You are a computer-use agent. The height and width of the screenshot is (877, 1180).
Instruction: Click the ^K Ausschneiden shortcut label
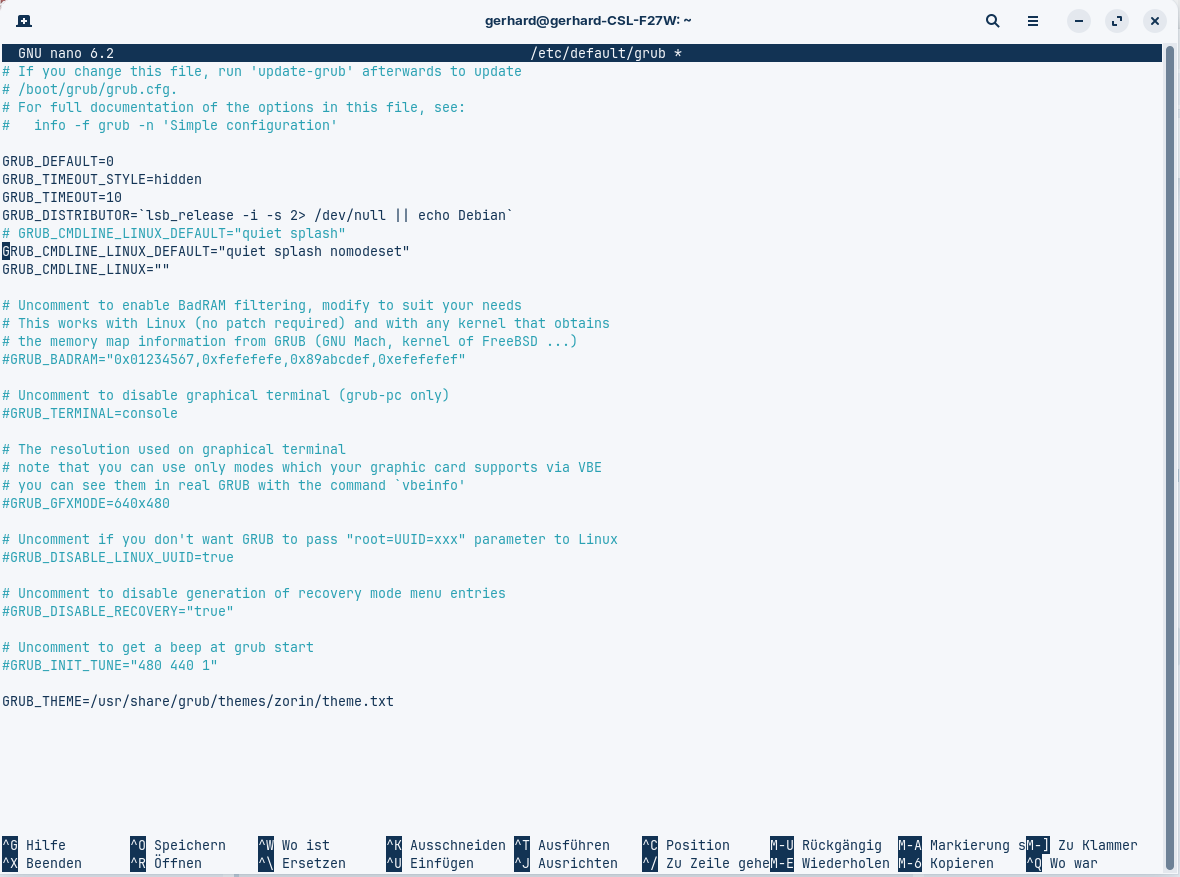(x=446, y=845)
